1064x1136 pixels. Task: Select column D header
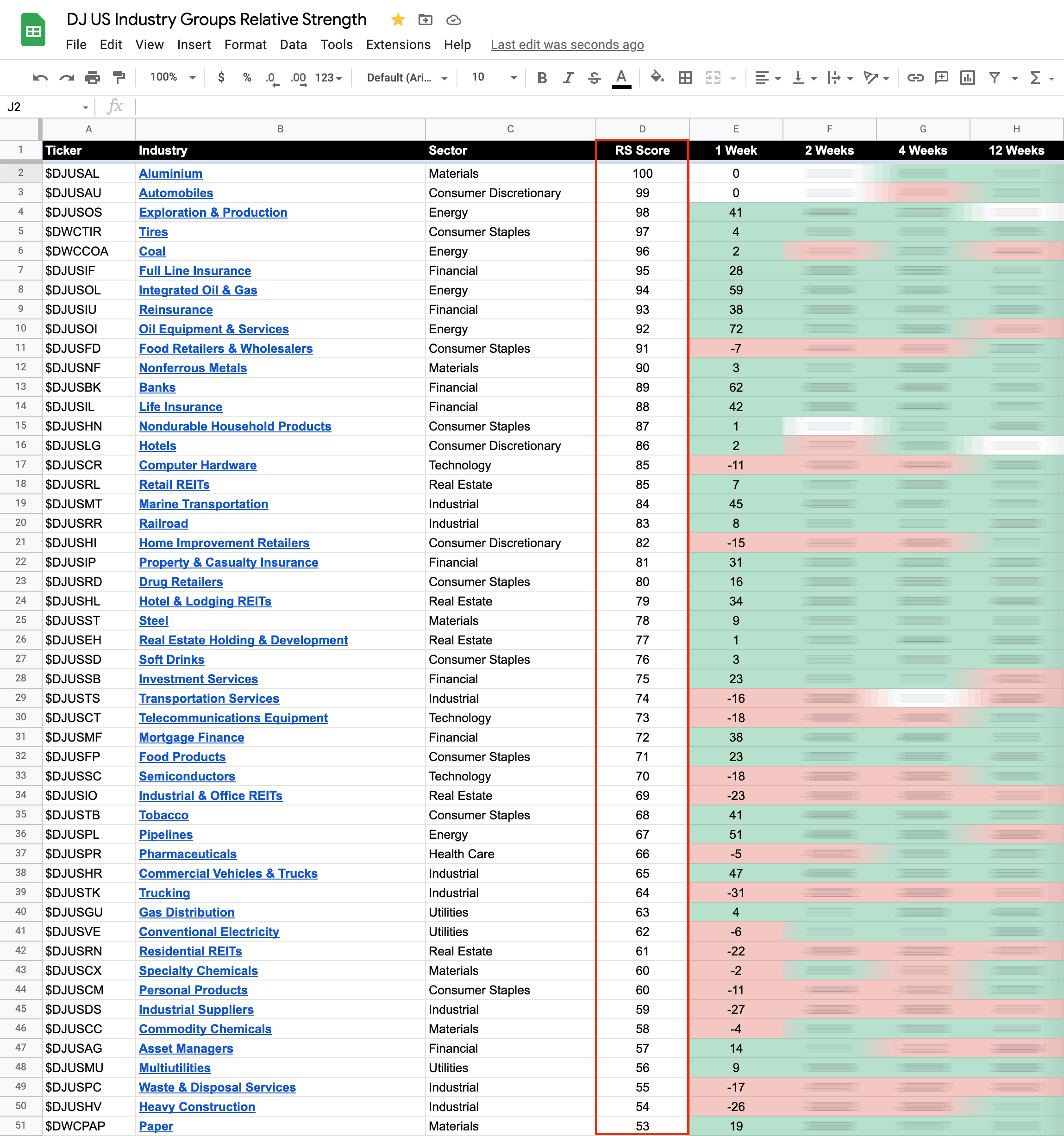[x=642, y=129]
